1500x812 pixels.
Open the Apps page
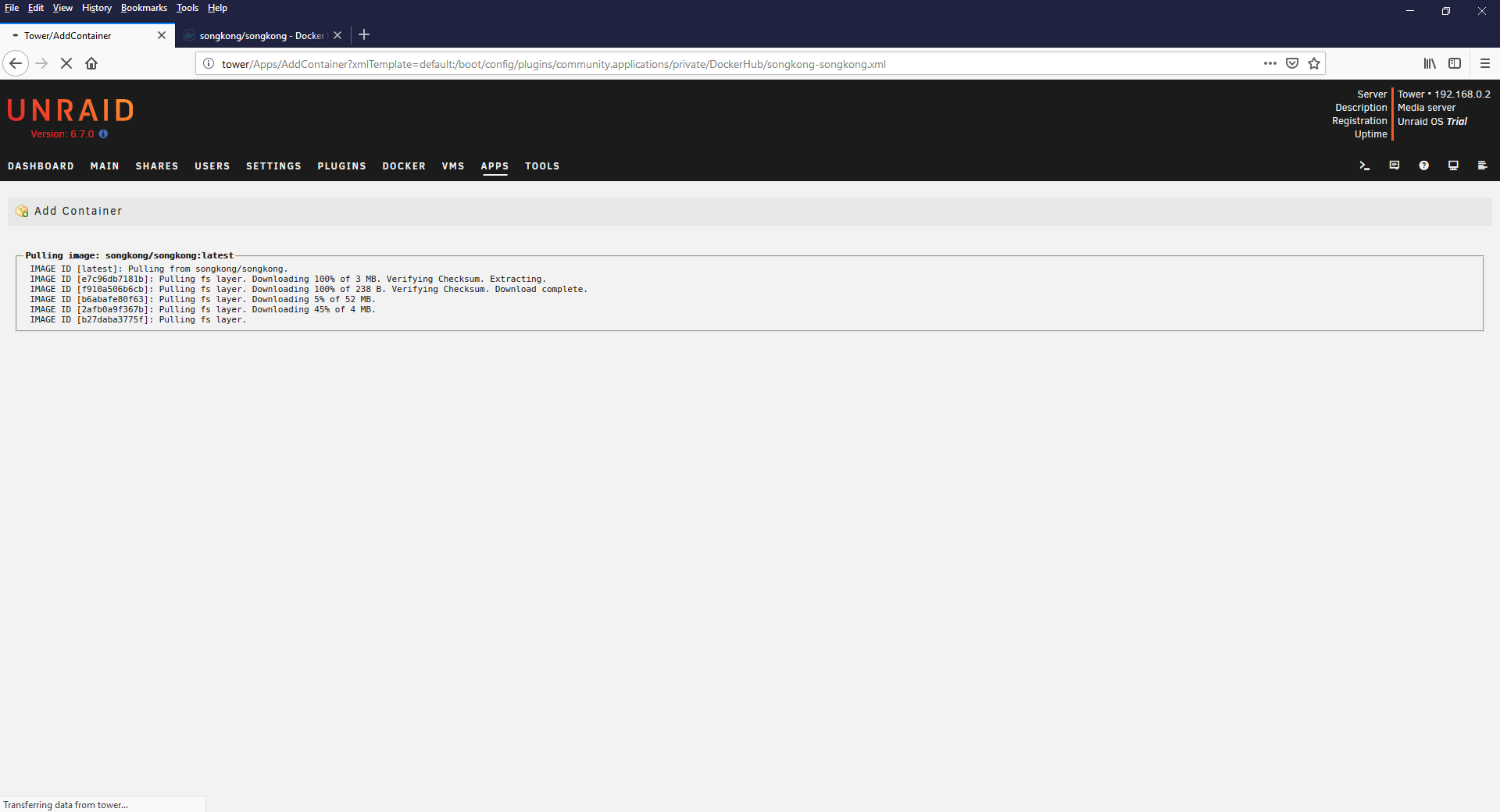point(495,166)
